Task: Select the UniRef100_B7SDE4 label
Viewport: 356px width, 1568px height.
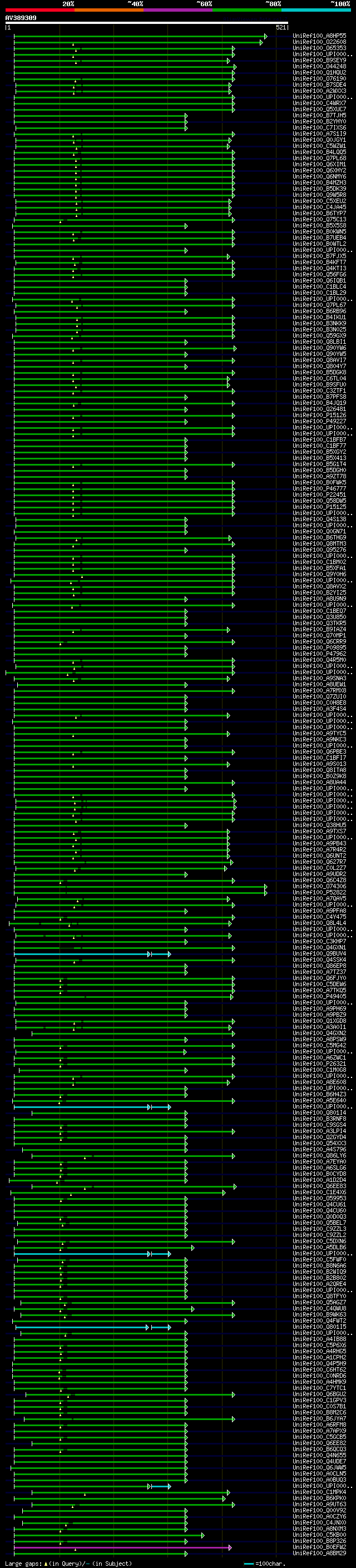Action: [x=319, y=85]
